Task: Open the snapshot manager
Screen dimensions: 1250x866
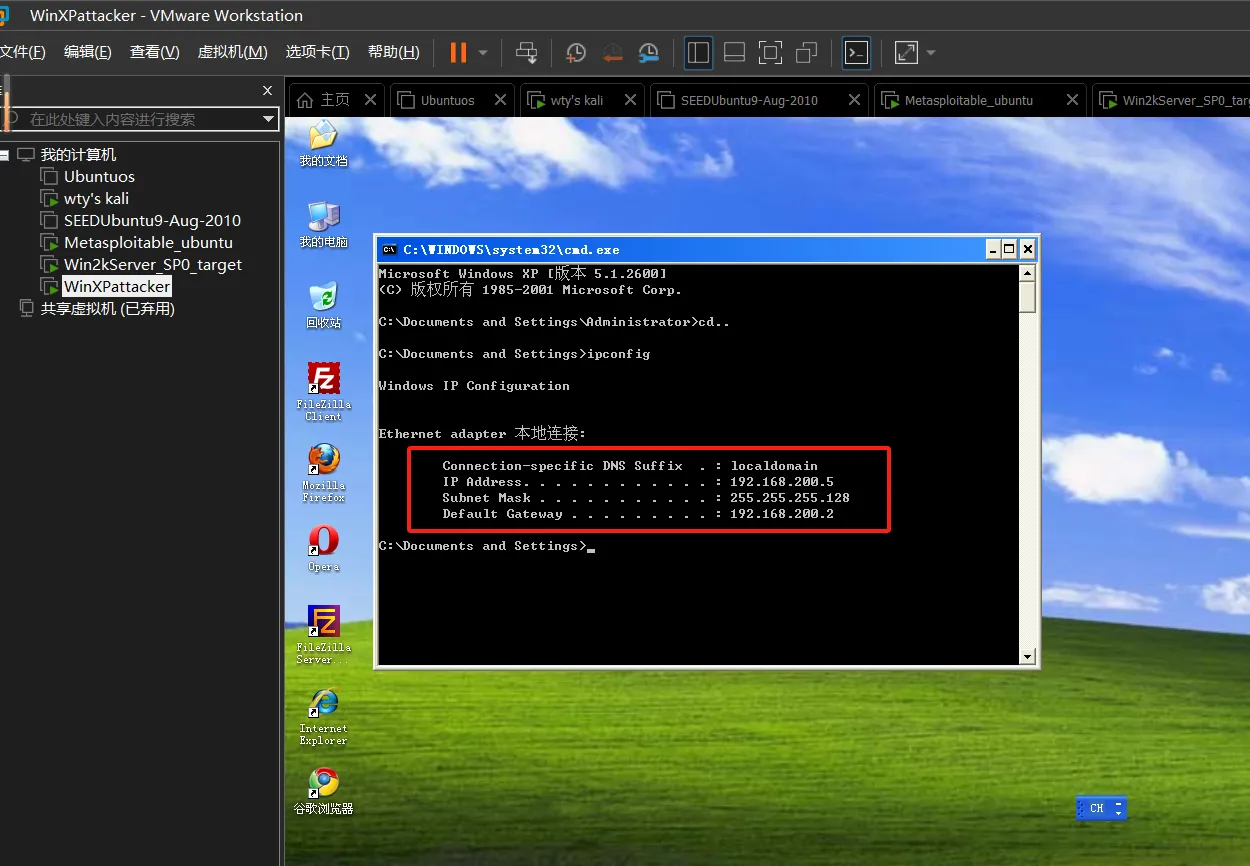Action: (x=649, y=53)
